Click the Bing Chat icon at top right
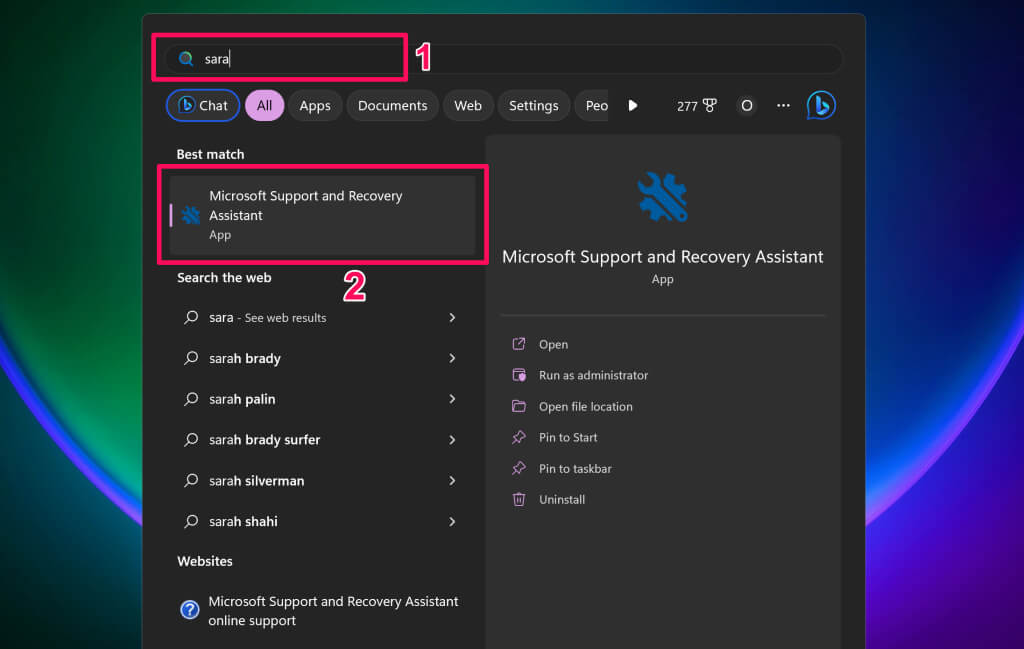This screenshot has height=649, width=1024. [x=821, y=105]
